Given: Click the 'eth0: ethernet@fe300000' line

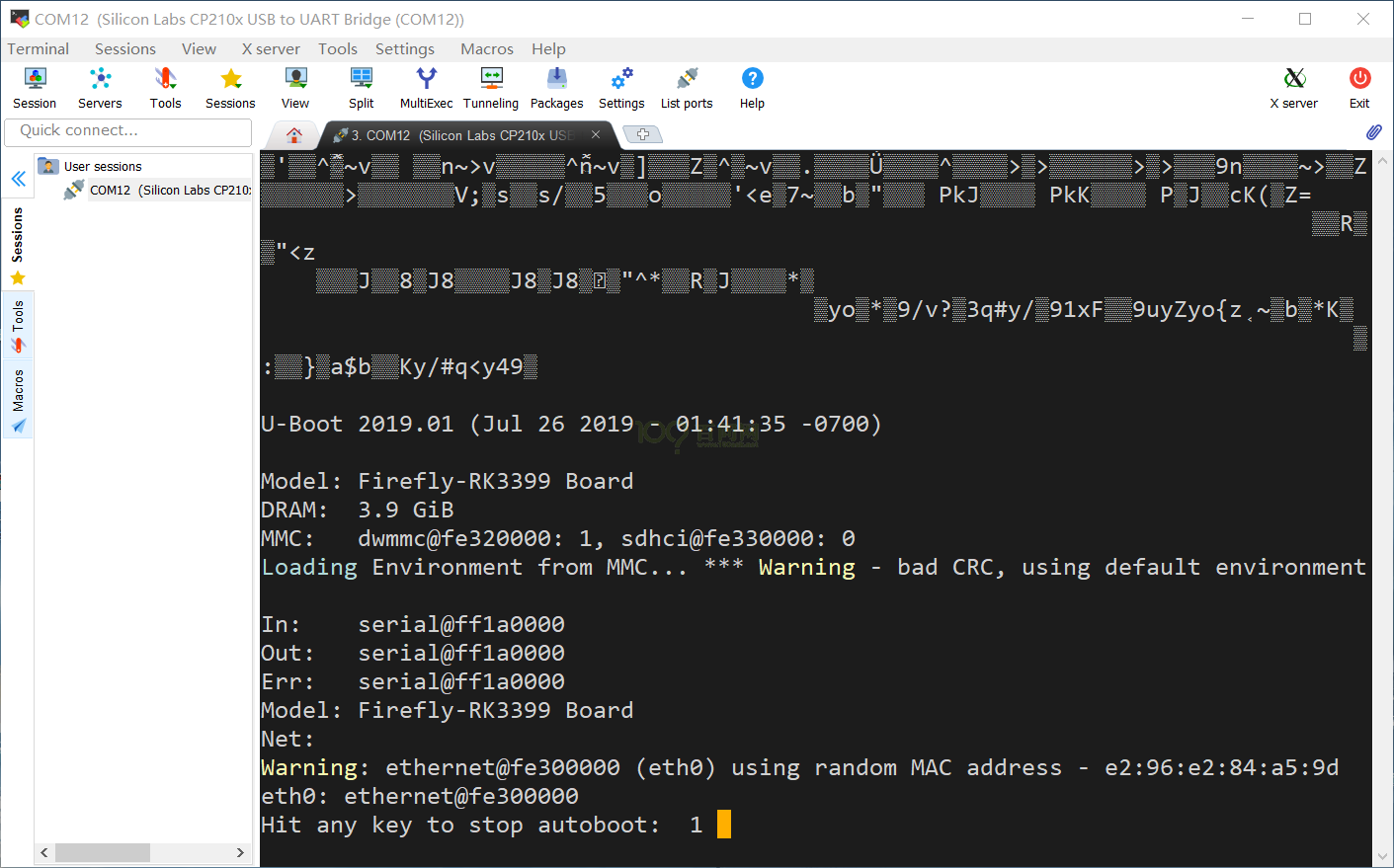Looking at the screenshot, I should click(x=420, y=796).
